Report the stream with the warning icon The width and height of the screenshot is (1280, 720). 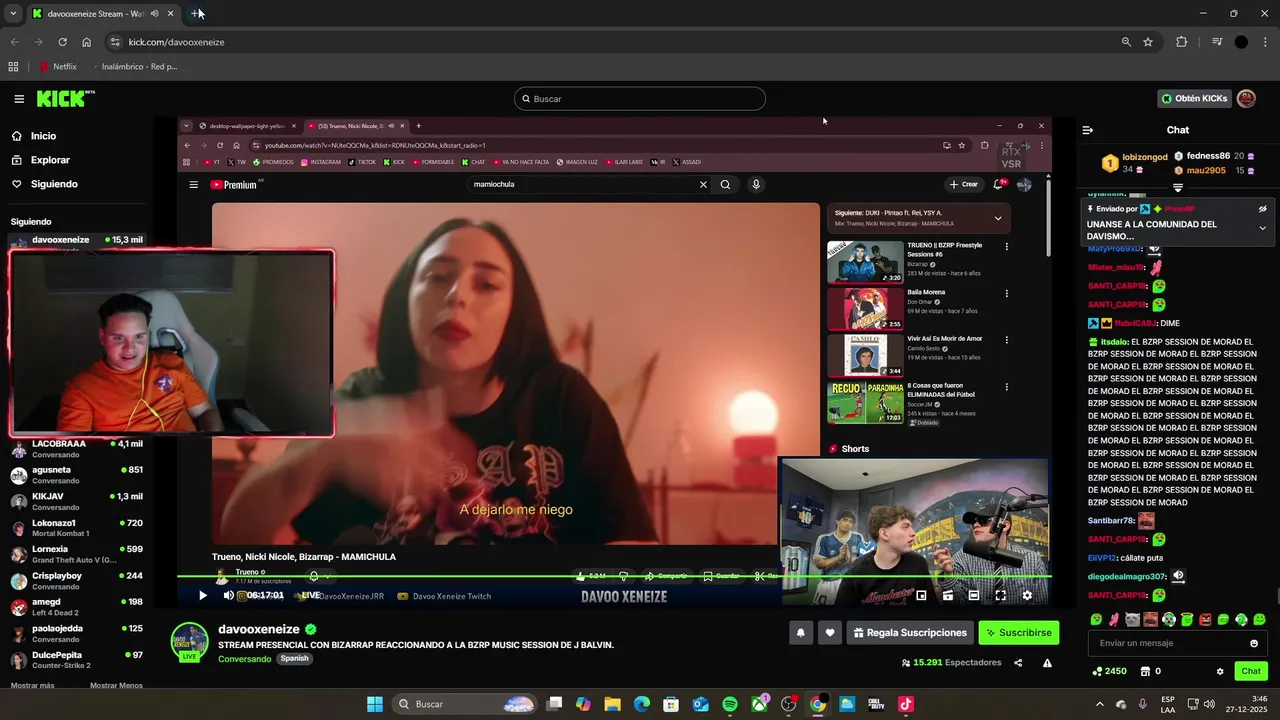tap(1047, 663)
